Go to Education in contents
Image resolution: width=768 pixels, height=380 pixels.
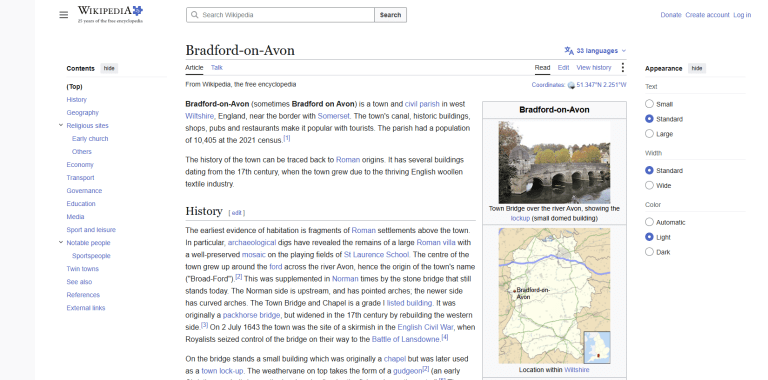click(x=81, y=204)
